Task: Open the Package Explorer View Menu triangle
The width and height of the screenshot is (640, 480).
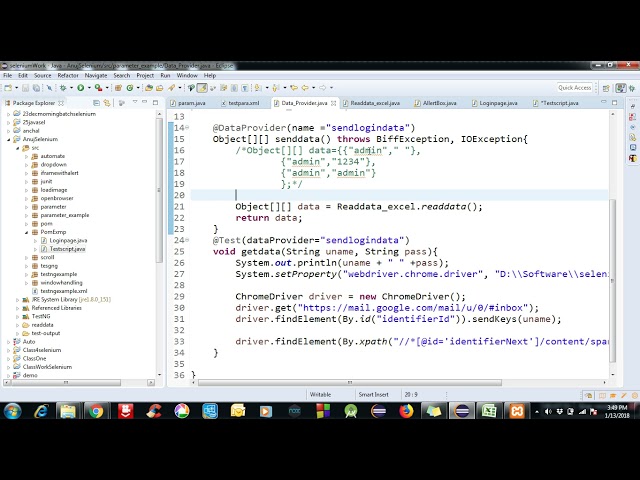Action: coord(135,102)
